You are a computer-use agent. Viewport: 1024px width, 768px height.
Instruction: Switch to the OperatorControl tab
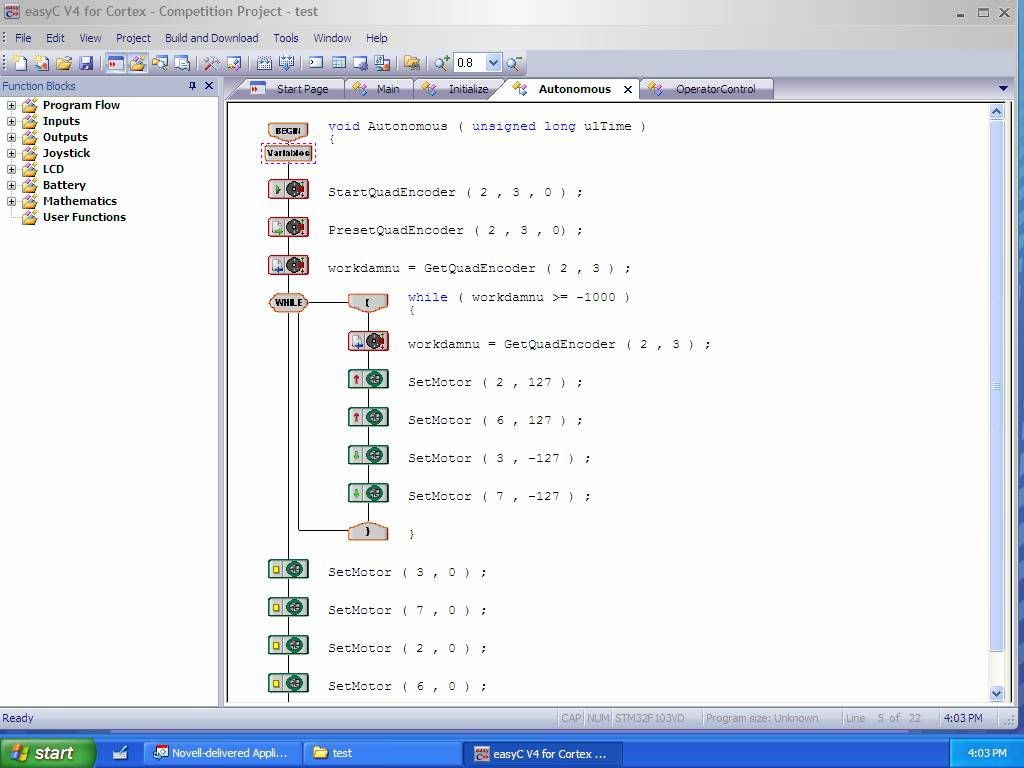pyautogui.click(x=715, y=89)
